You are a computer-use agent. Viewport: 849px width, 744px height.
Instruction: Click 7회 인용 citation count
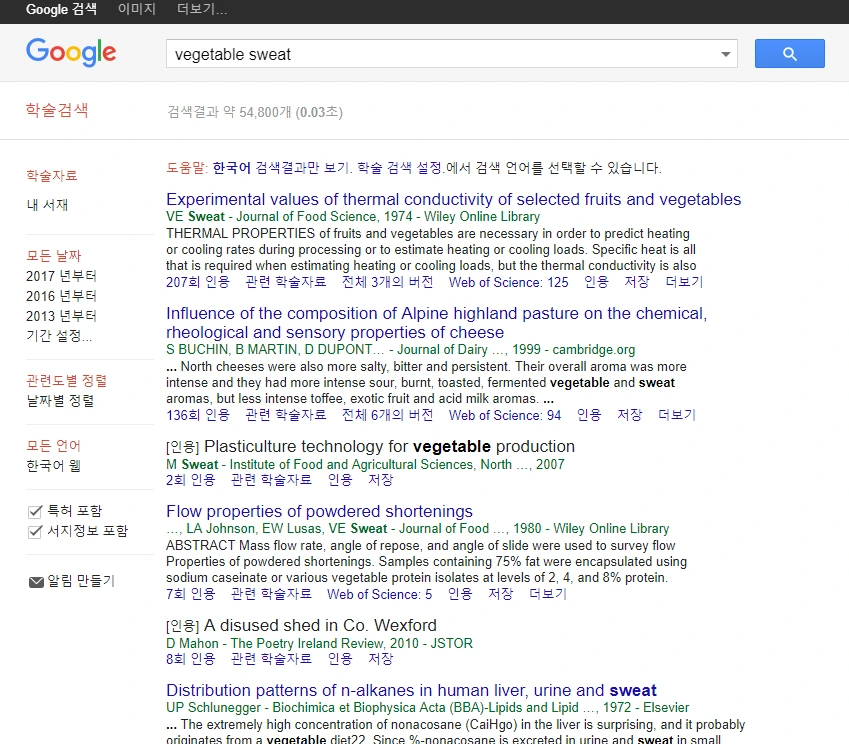pyautogui.click(x=191, y=594)
